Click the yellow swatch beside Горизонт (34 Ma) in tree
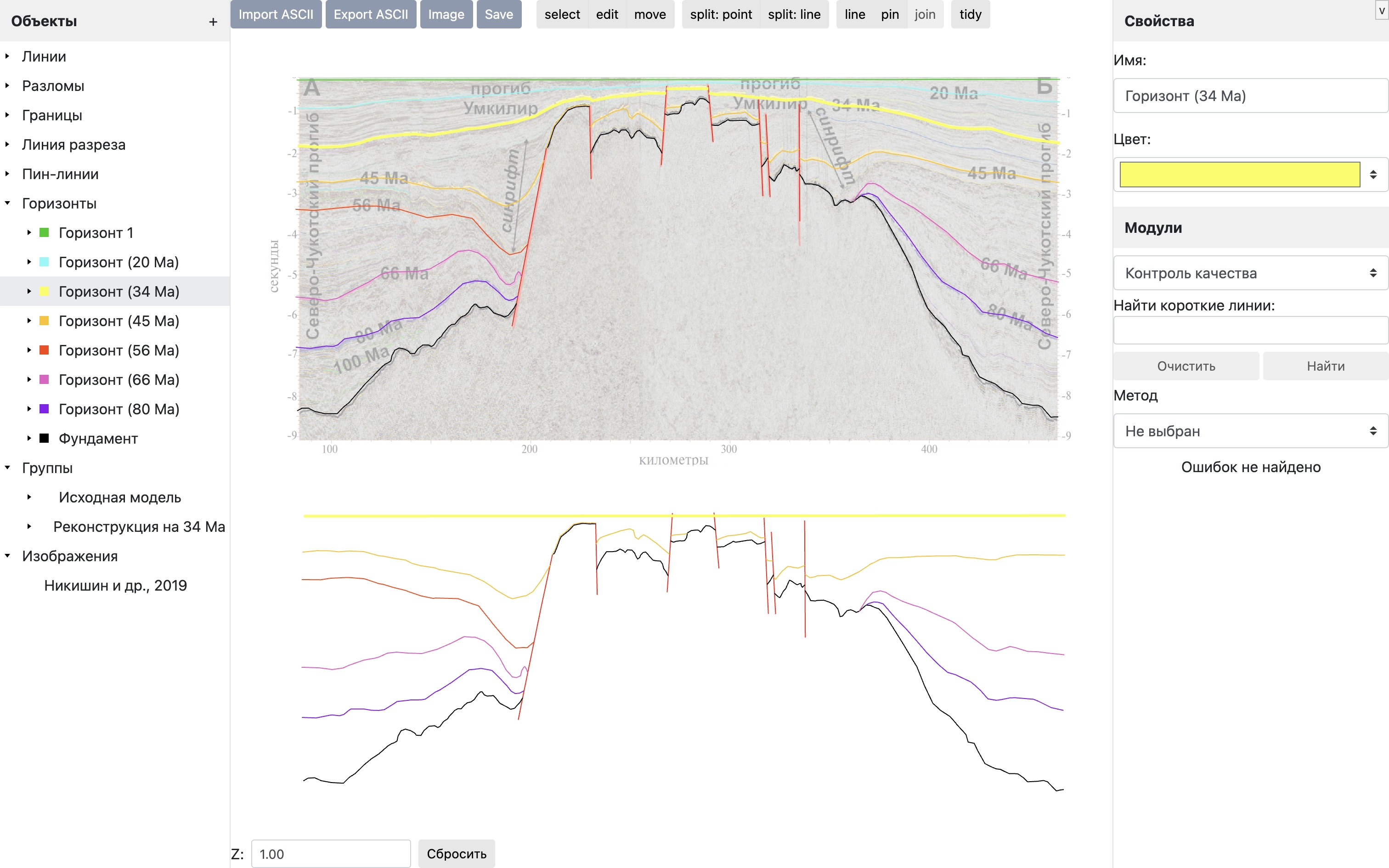 [x=44, y=291]
